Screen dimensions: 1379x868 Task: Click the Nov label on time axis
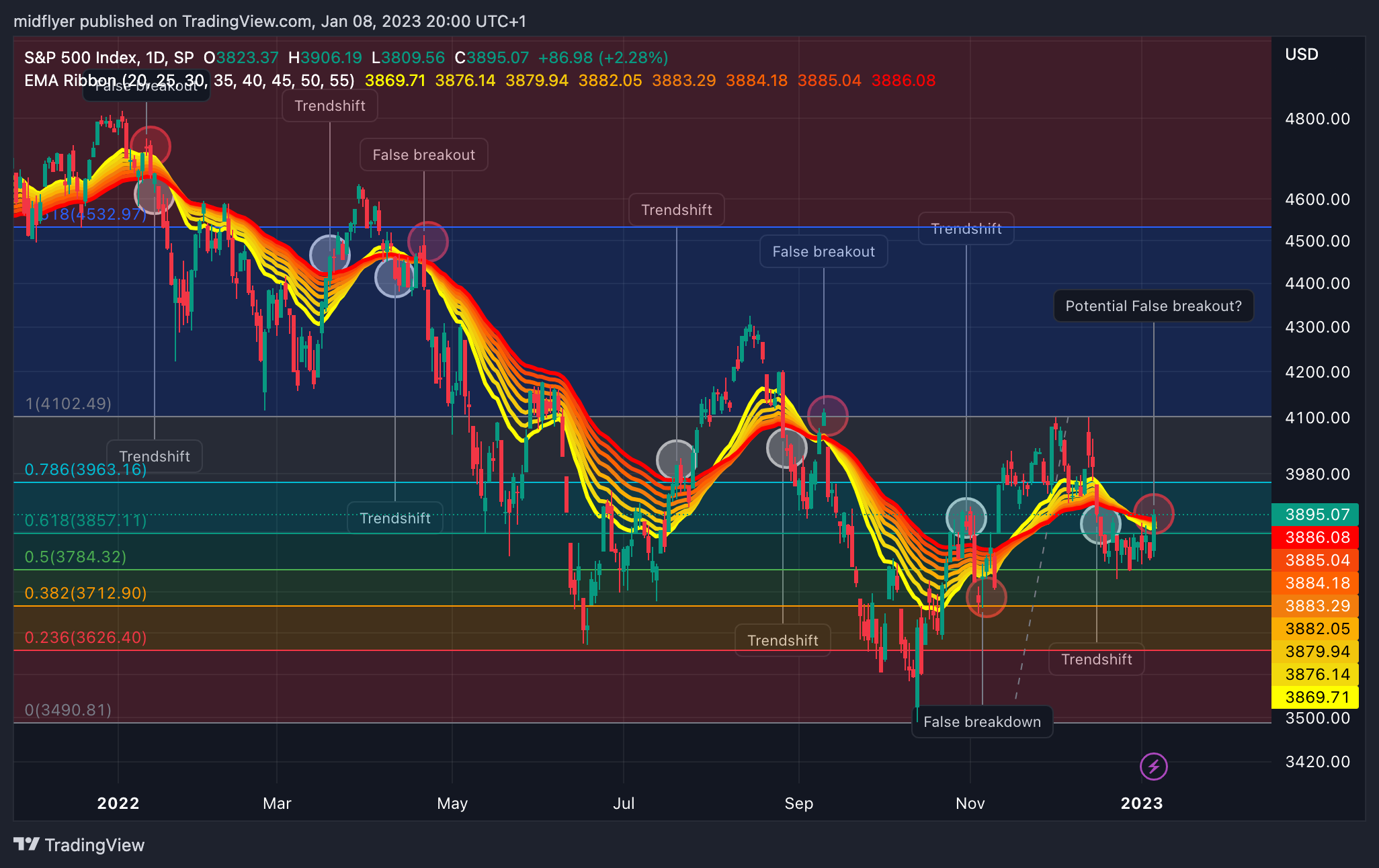(970, 804)
